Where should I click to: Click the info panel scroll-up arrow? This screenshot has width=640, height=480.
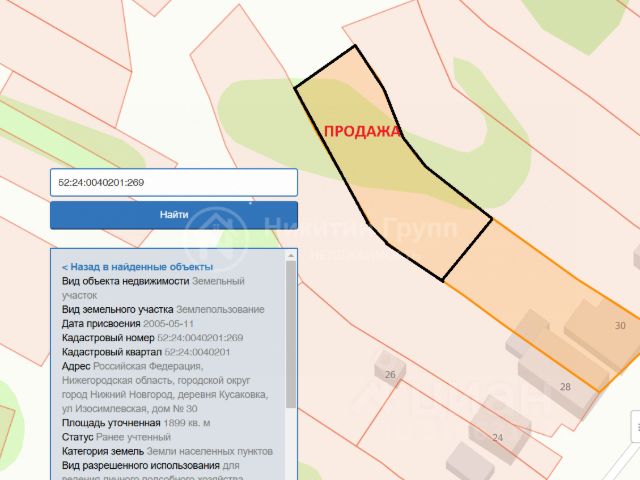[291, 256]
